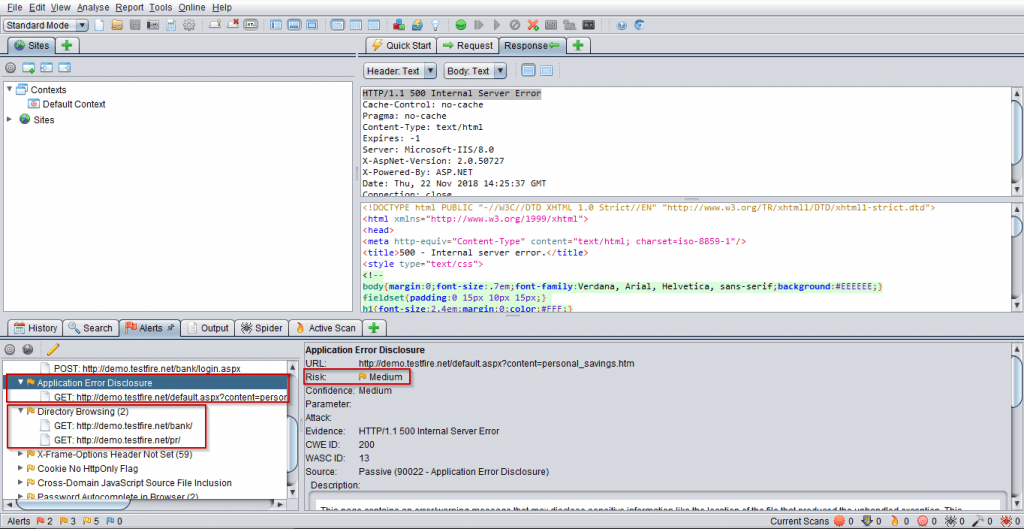This screenshot has width=1024, height=529.
Task: Click the red high-priority alerts flag in status bar
Action: coord(39,521)
